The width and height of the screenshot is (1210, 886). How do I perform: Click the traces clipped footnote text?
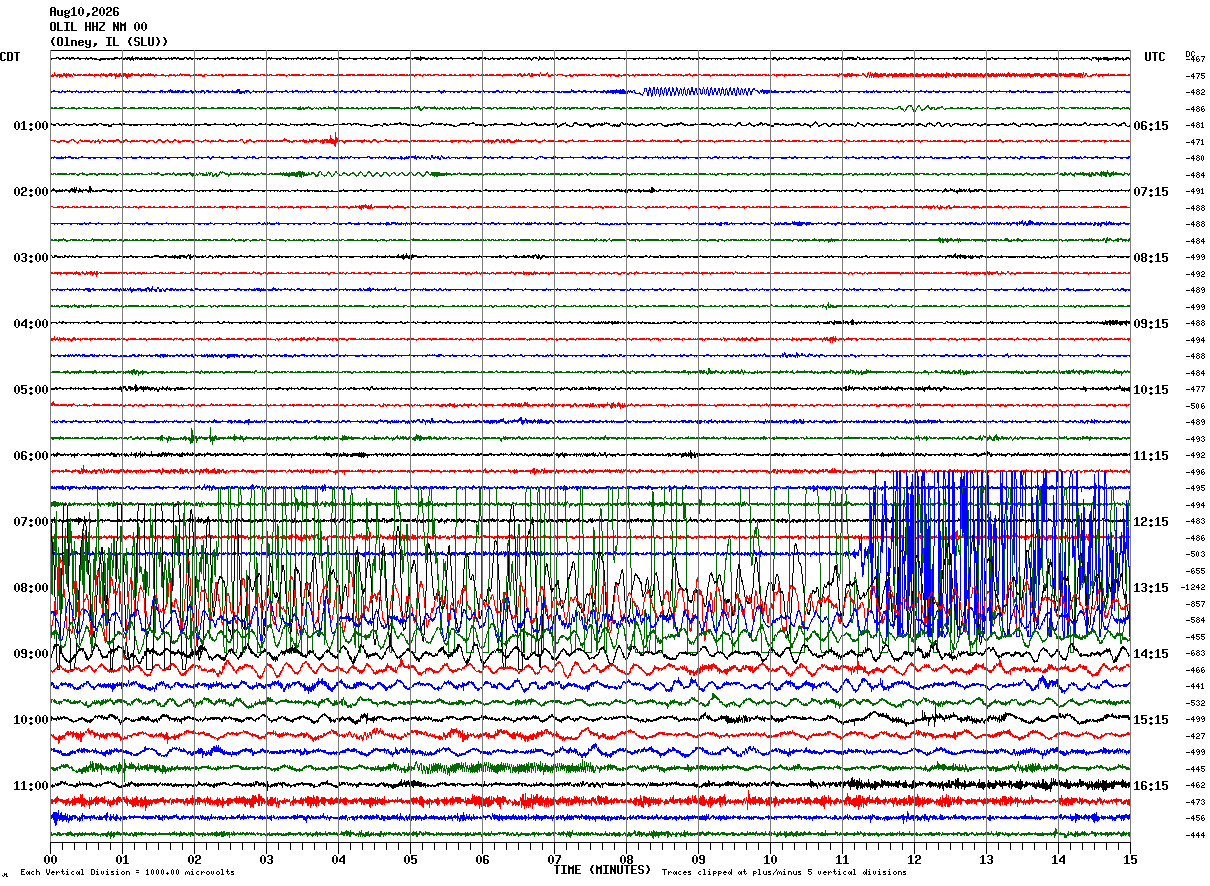[784, 872]
